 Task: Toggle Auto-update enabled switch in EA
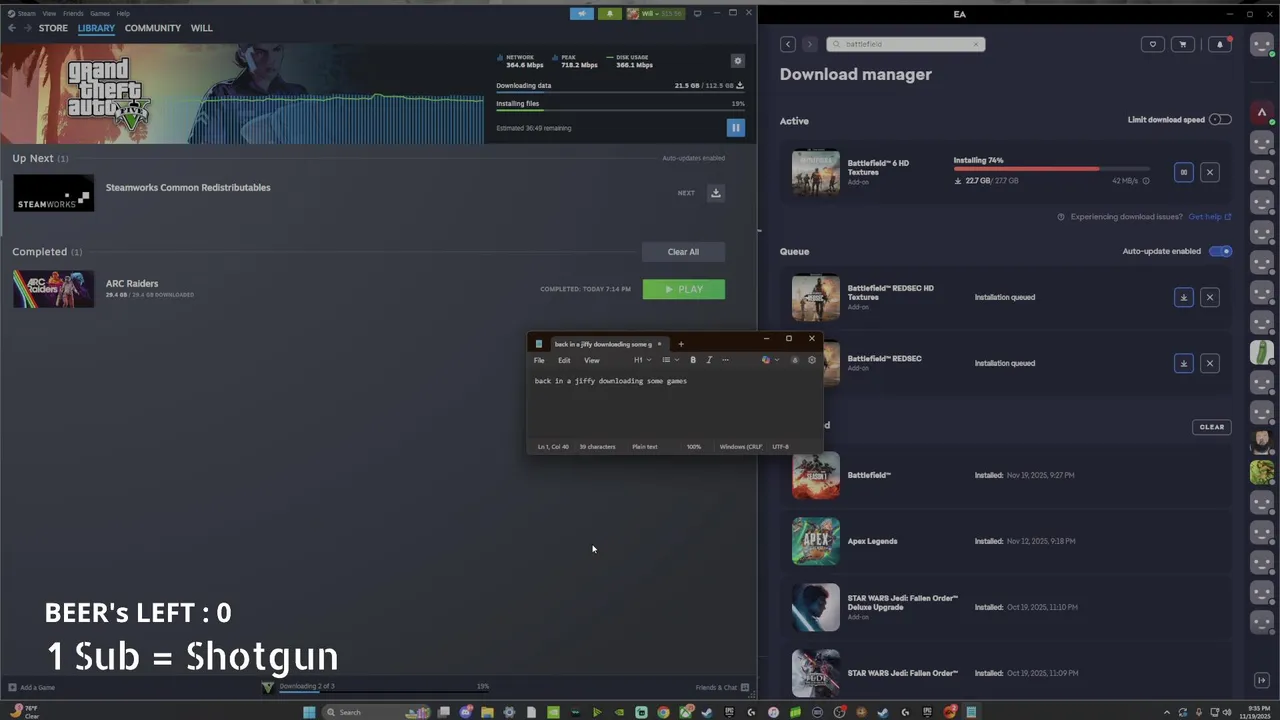tap(1221, 251)
